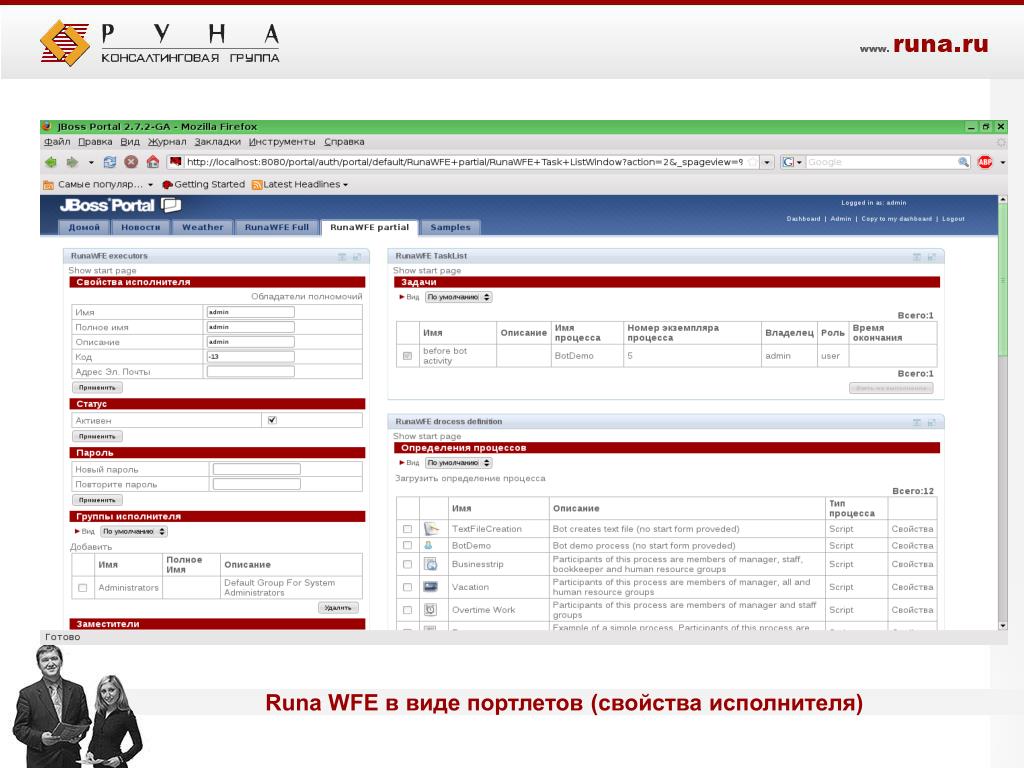Click the TextFileCreation process icon
Screen dimensions: 1024x768
[430, 529]
